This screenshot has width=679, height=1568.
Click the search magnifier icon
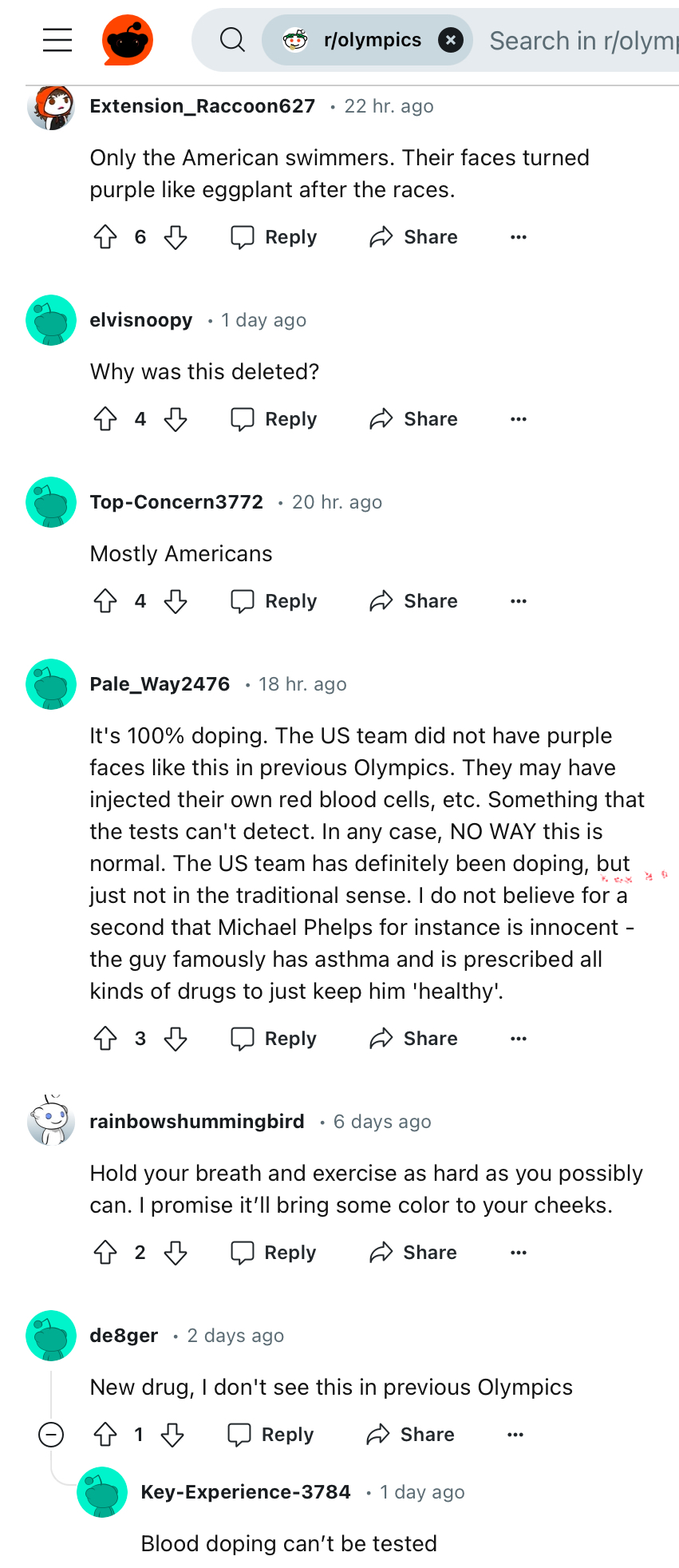point(232,40)
